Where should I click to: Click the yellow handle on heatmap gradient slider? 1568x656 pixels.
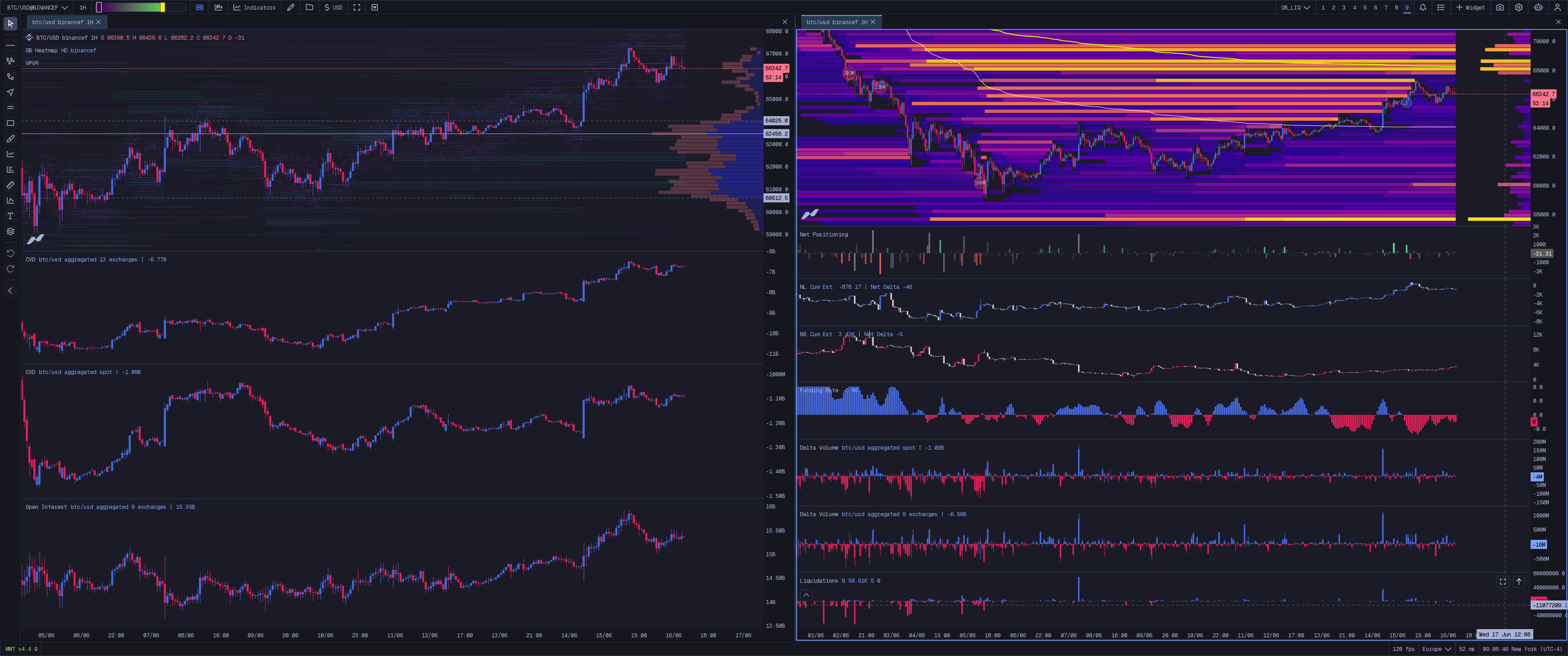pos(163,7)
